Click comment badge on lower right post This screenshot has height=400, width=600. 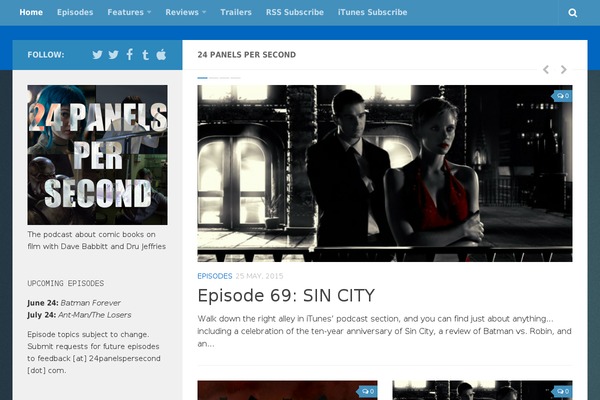562,391
